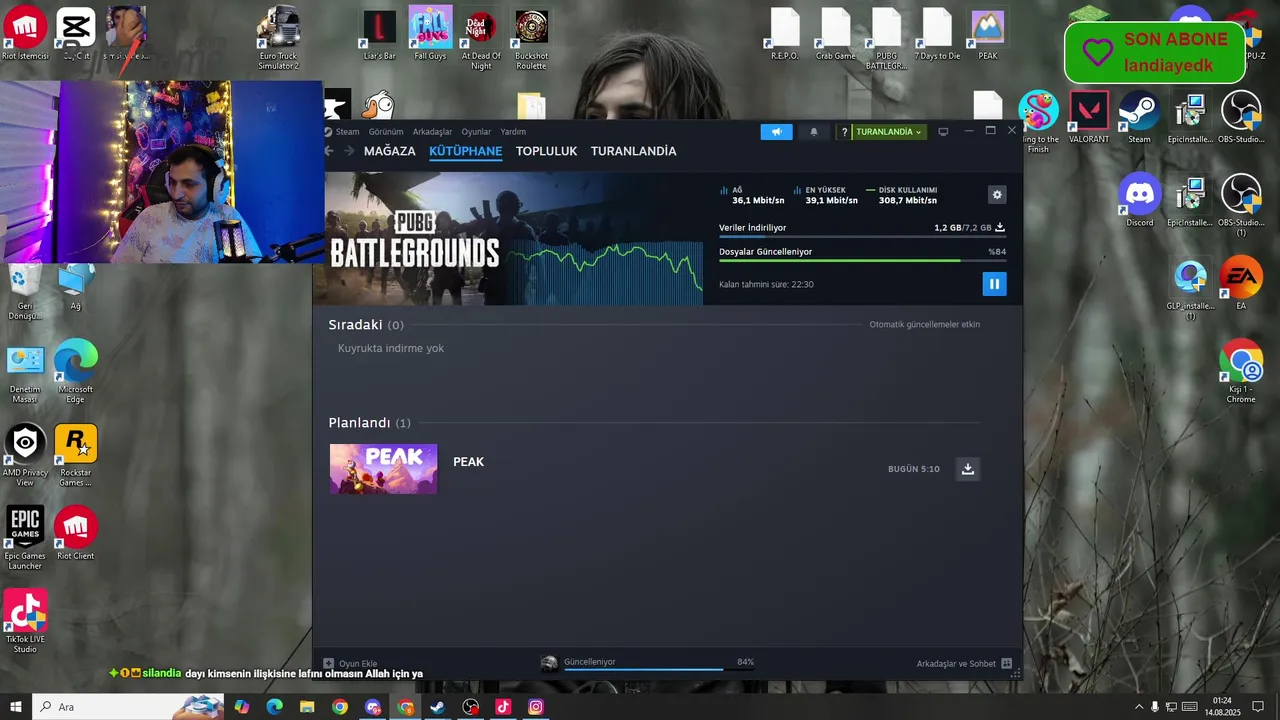This screenshot has width=1280, height=720.
Task: Click the Steam announcements megaphone icon
Action: pos(776,132)
